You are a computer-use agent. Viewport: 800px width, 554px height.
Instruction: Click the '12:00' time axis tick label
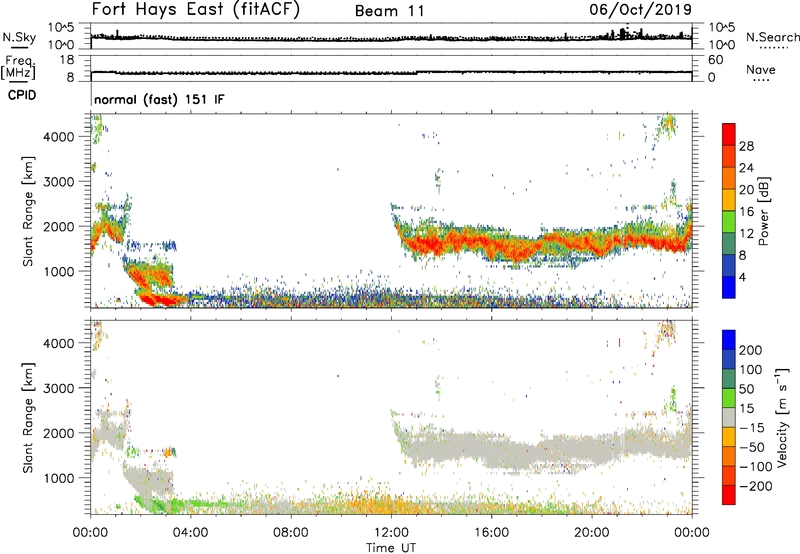click(x=391, y=533)
